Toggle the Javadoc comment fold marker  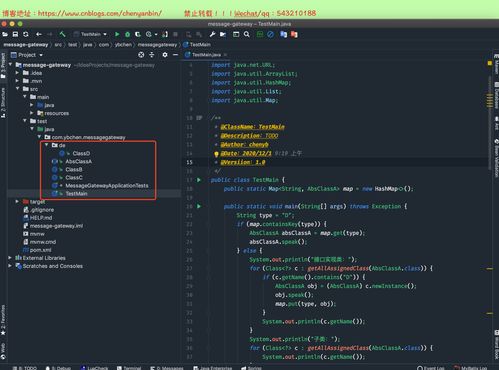[x=199, y=118]
